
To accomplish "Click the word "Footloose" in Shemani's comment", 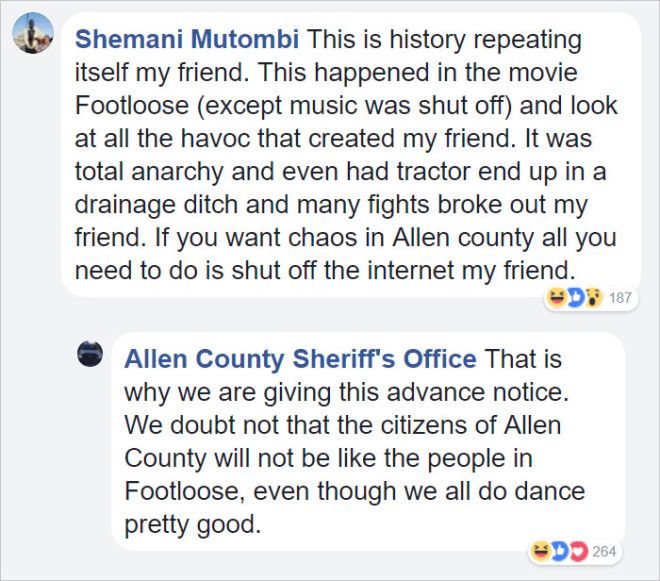I will click(132, 105).
